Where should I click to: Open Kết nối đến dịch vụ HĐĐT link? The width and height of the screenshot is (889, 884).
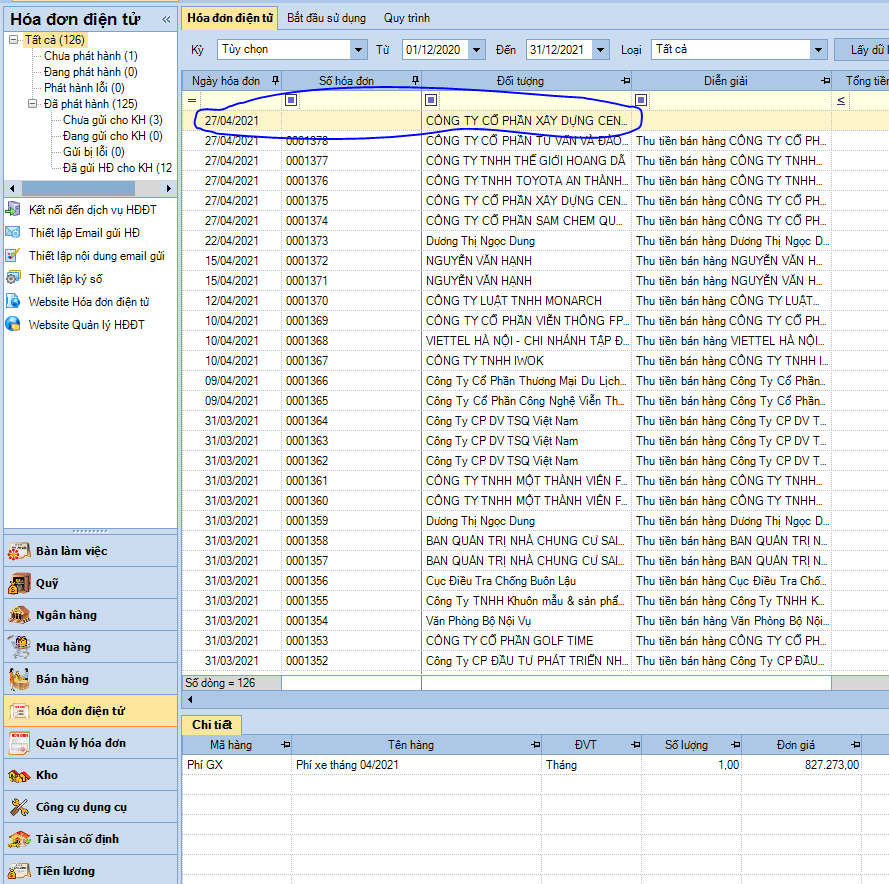pyautogui.click(x=92, y=210)
